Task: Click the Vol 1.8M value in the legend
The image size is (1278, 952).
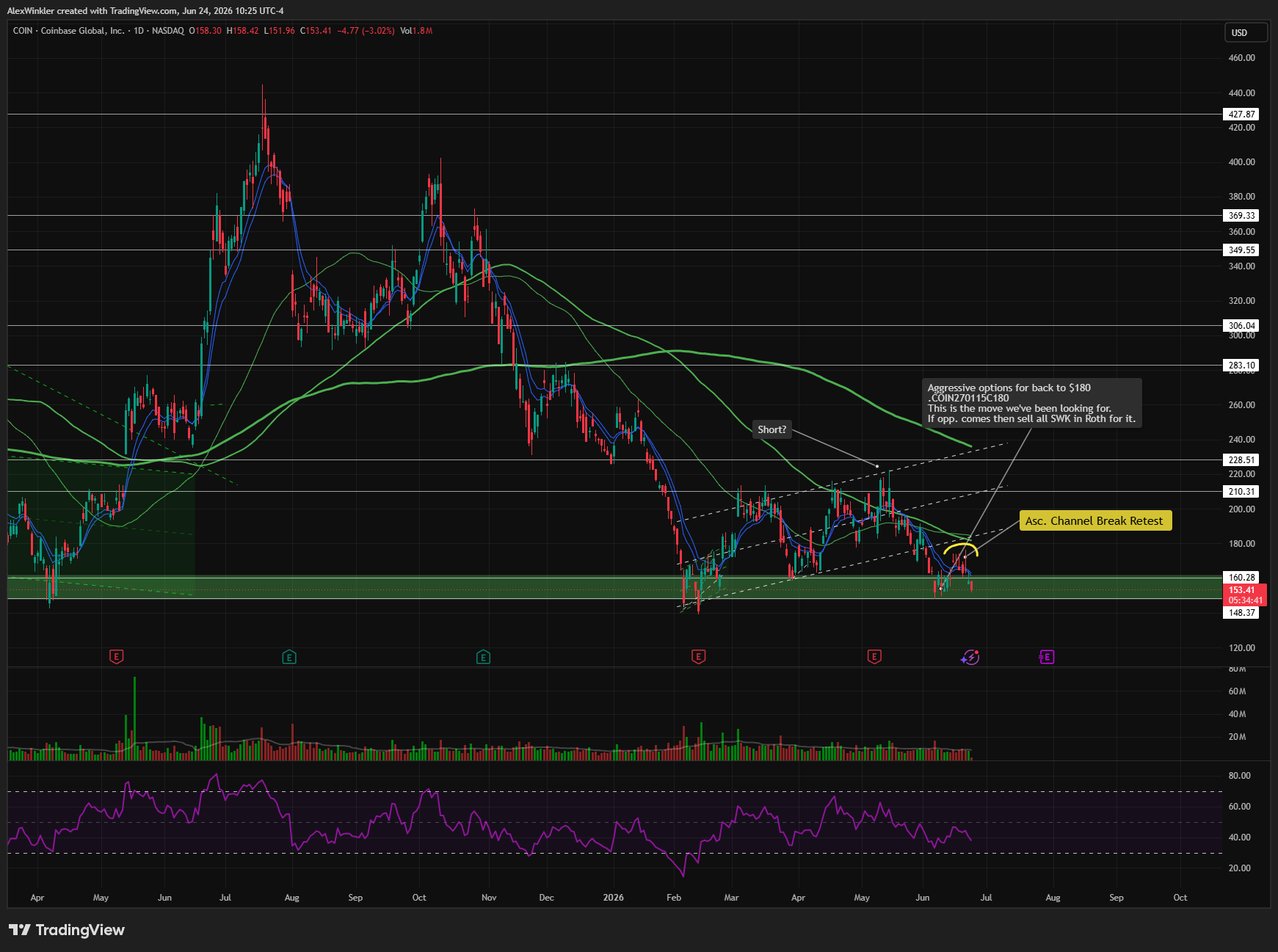Action: tap(416, 31)
